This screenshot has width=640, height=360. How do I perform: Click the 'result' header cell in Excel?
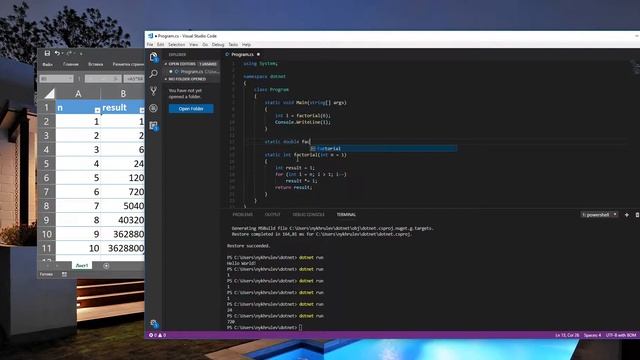[122, 107]
